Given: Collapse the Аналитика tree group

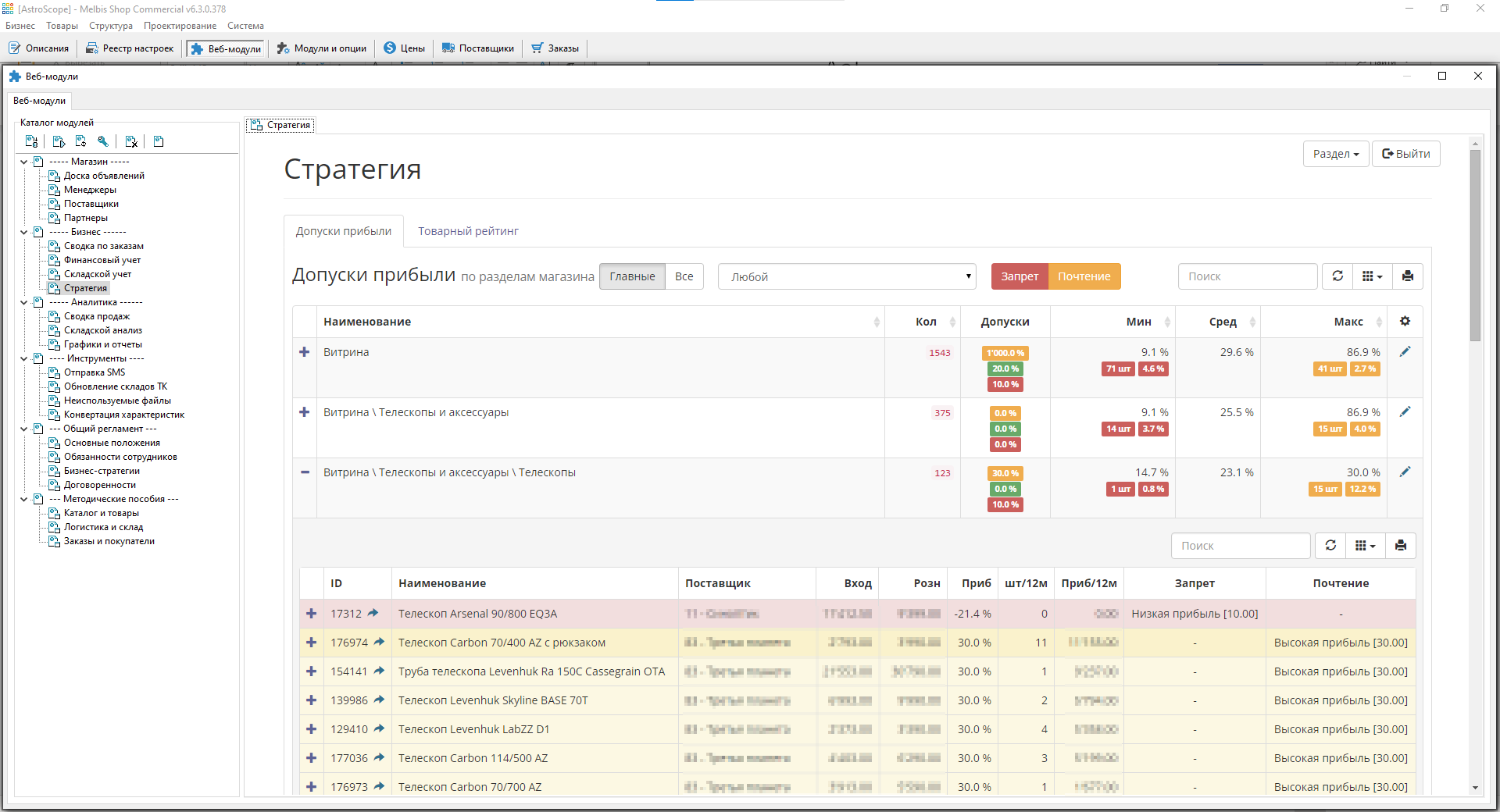Looking at the screenshot, I should coord(24,302).
